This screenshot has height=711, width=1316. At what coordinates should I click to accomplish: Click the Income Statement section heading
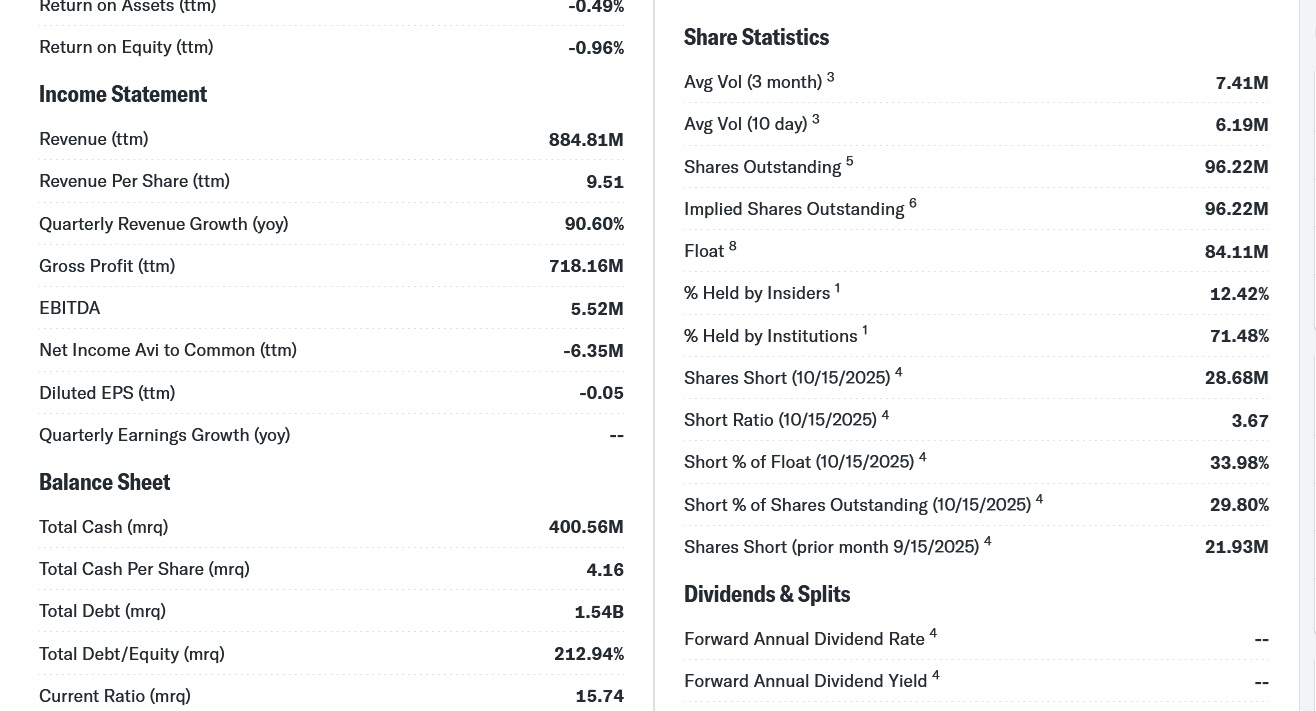pyautogui.click(x=123, y=94)
